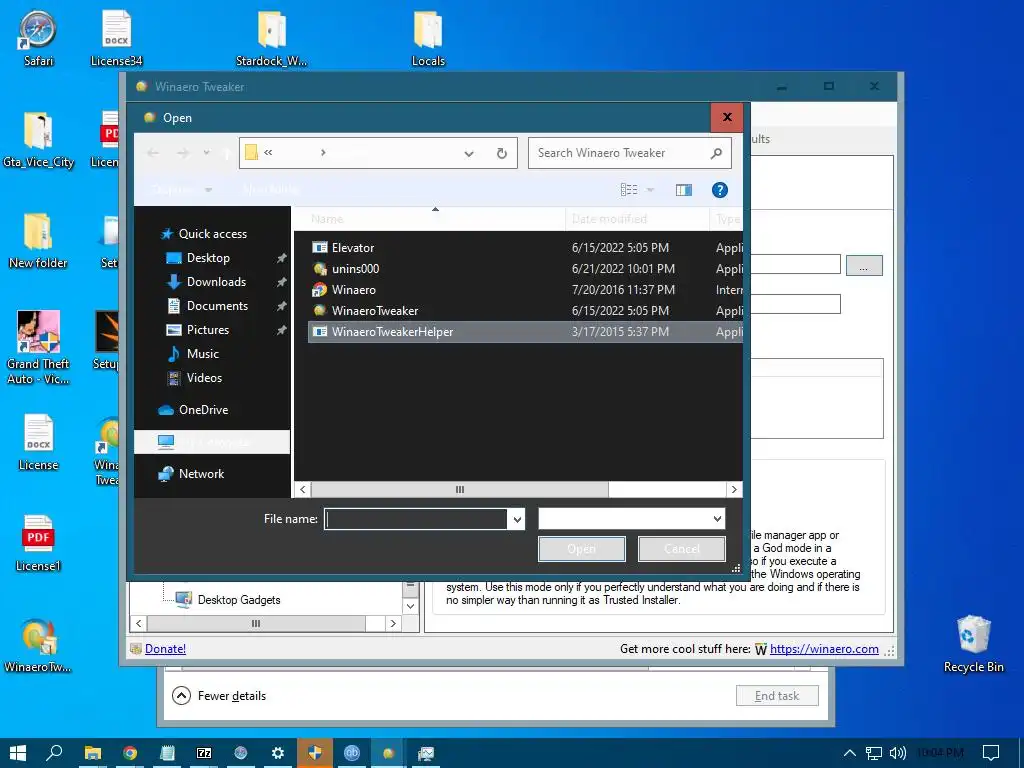Select the License docx desktop icon
The height and width of the screenshot is (768, 1024).
[x=38, y=443]
